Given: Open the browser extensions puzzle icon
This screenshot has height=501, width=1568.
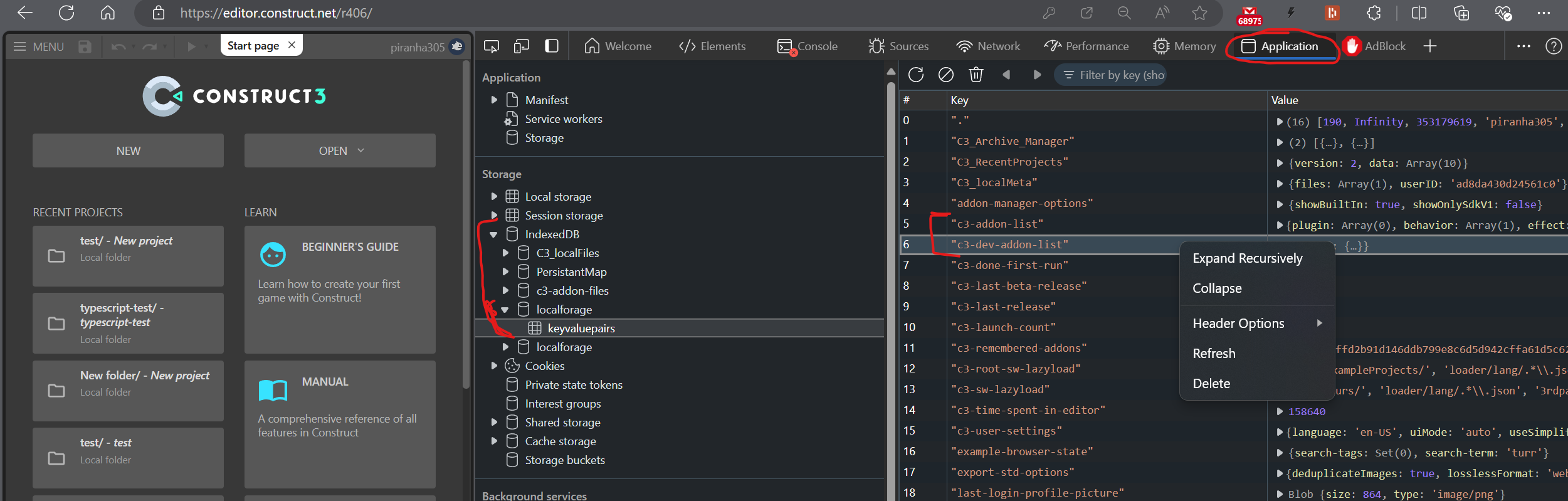Looking at the screenshot, I should coord(1374,13).
